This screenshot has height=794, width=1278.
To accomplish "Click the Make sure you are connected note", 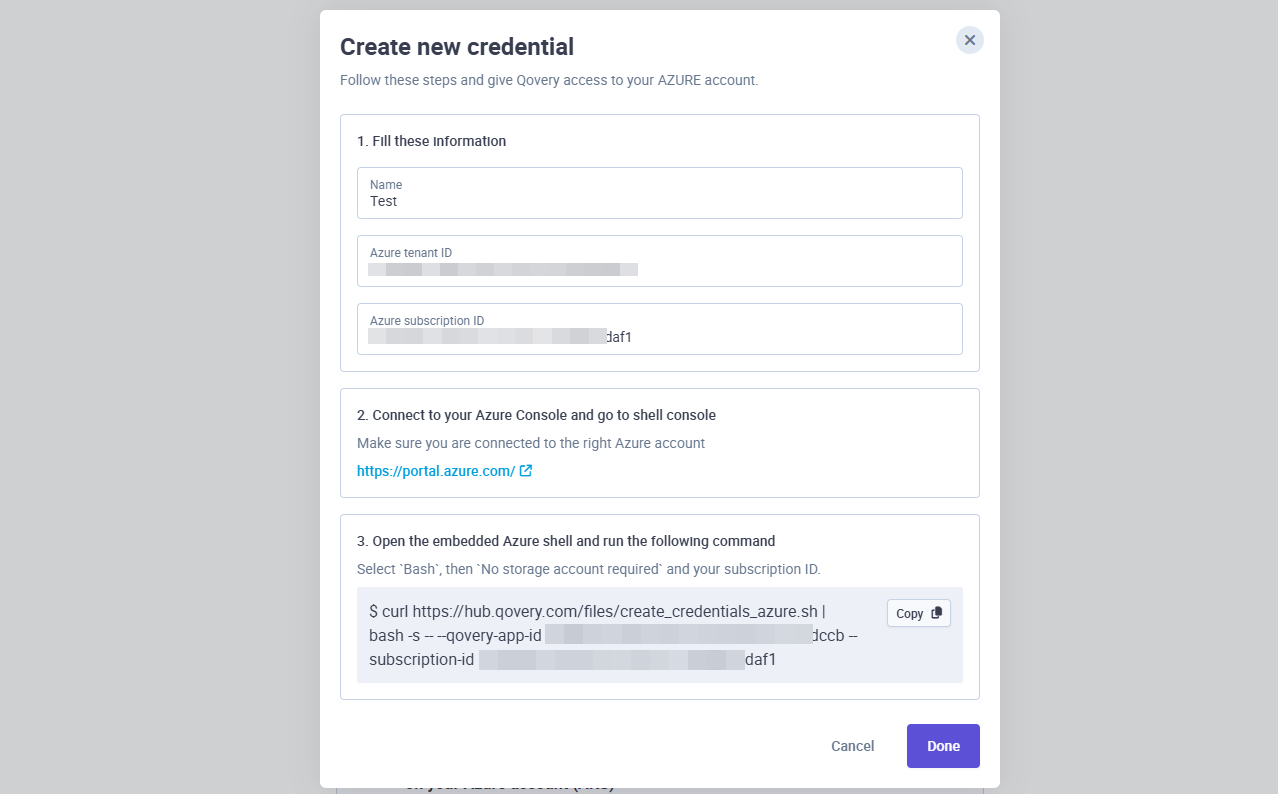I will click(x=531, y=443).
